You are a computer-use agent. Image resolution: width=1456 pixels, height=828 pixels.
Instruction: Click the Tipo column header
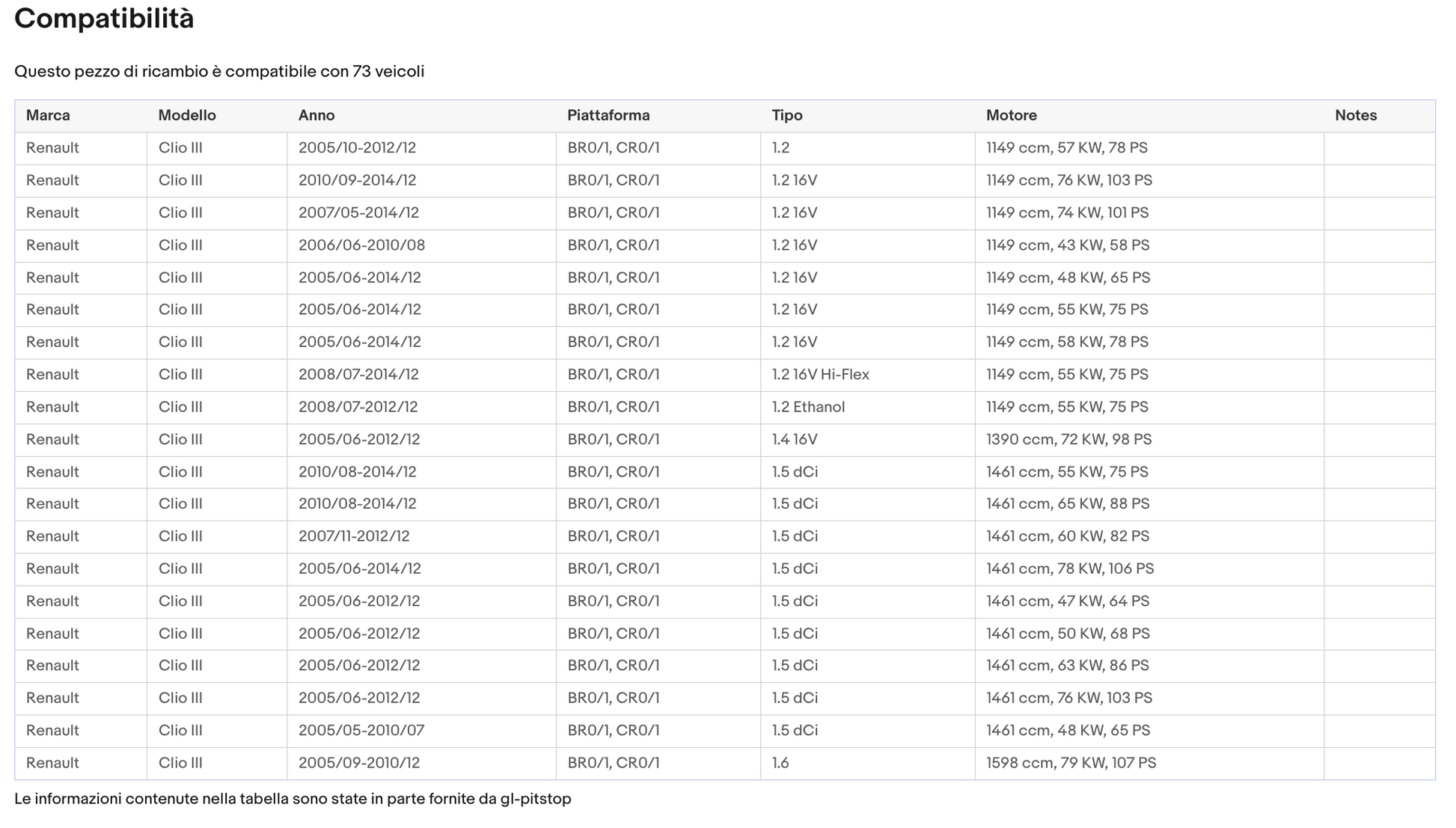787,115
